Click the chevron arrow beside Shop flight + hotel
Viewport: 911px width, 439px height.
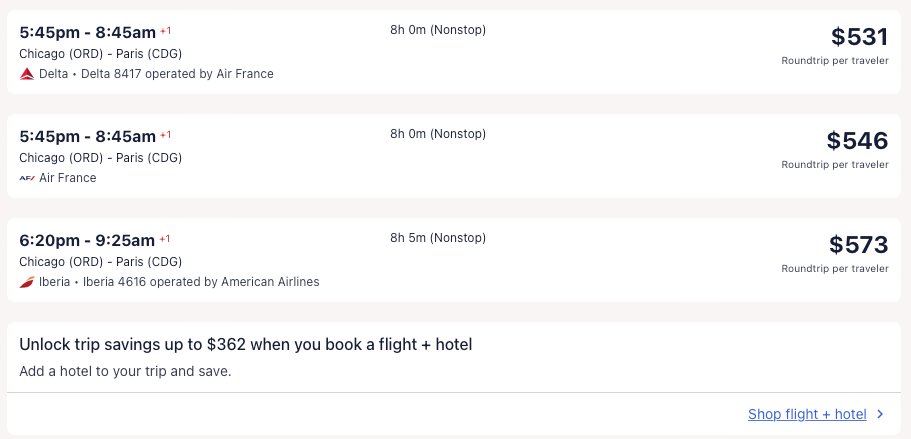coord(880,414)
